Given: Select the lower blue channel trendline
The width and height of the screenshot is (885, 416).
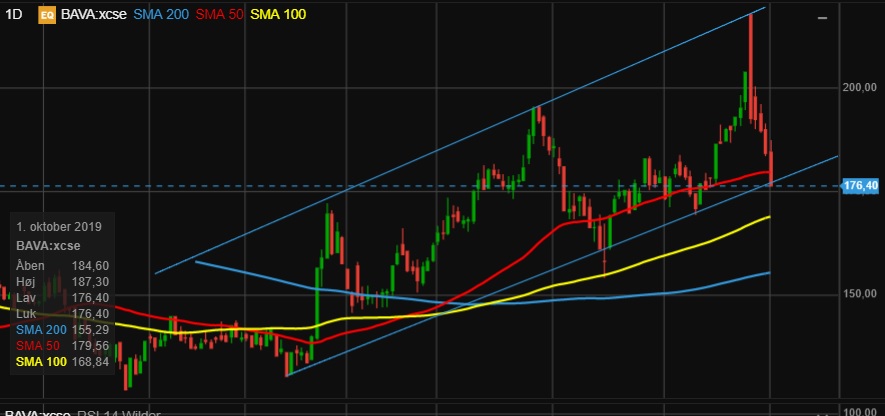Looking at the screenshot, I should click(x=562, y=265).
